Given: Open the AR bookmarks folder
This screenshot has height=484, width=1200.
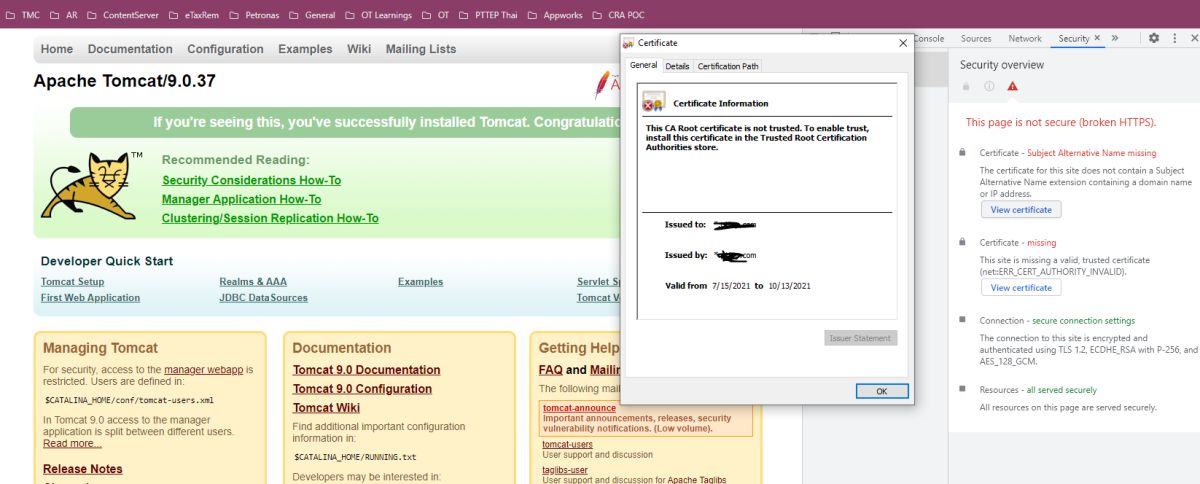Looking at the screenshot, I should click(64, 15).
